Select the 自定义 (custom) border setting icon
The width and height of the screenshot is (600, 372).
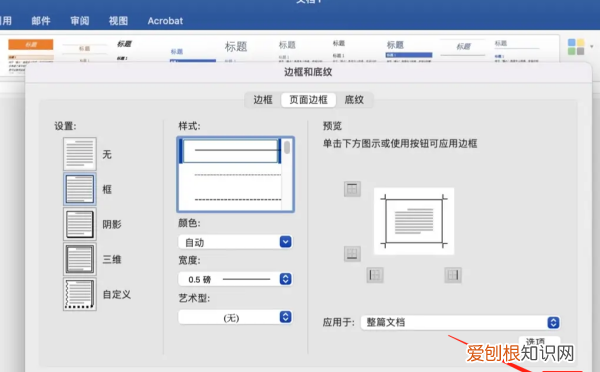coord(80,294)
